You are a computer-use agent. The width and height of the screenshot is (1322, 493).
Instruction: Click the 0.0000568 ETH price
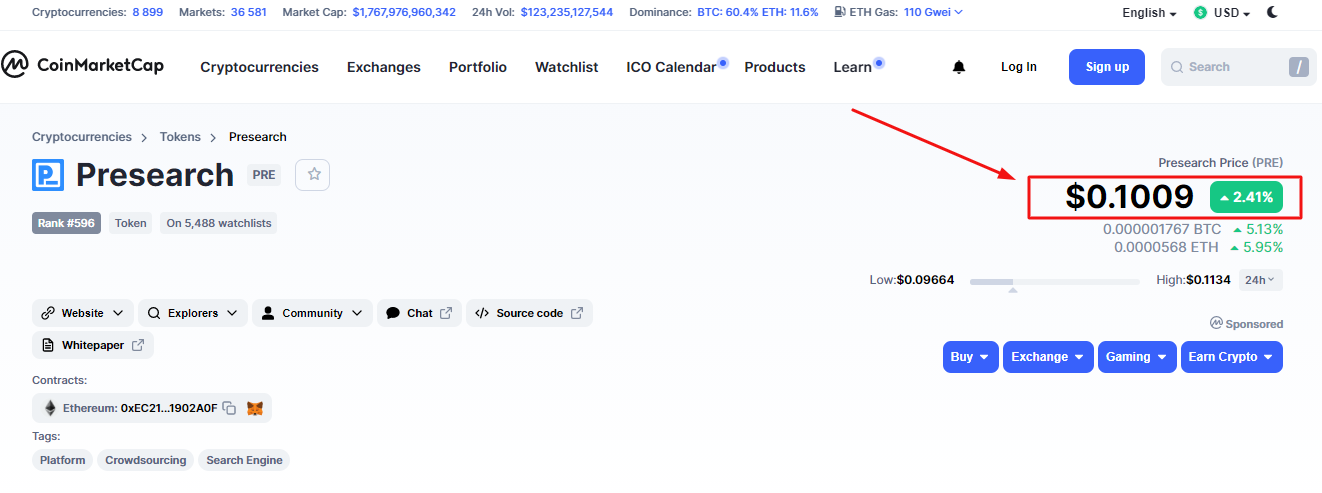click(1166, 247)
